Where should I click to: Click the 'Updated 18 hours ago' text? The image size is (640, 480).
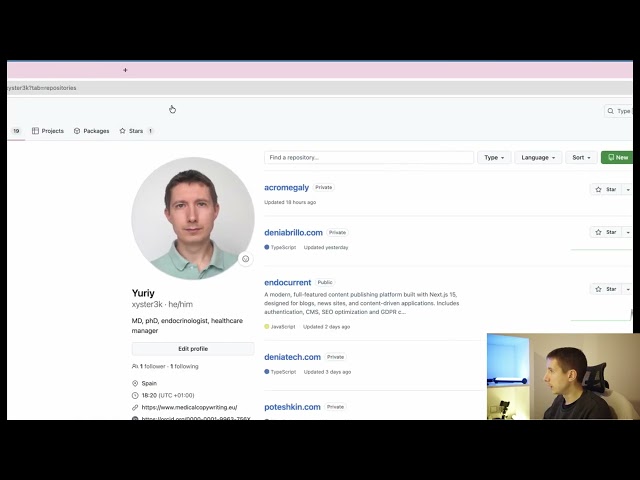(x=290, y=202)
